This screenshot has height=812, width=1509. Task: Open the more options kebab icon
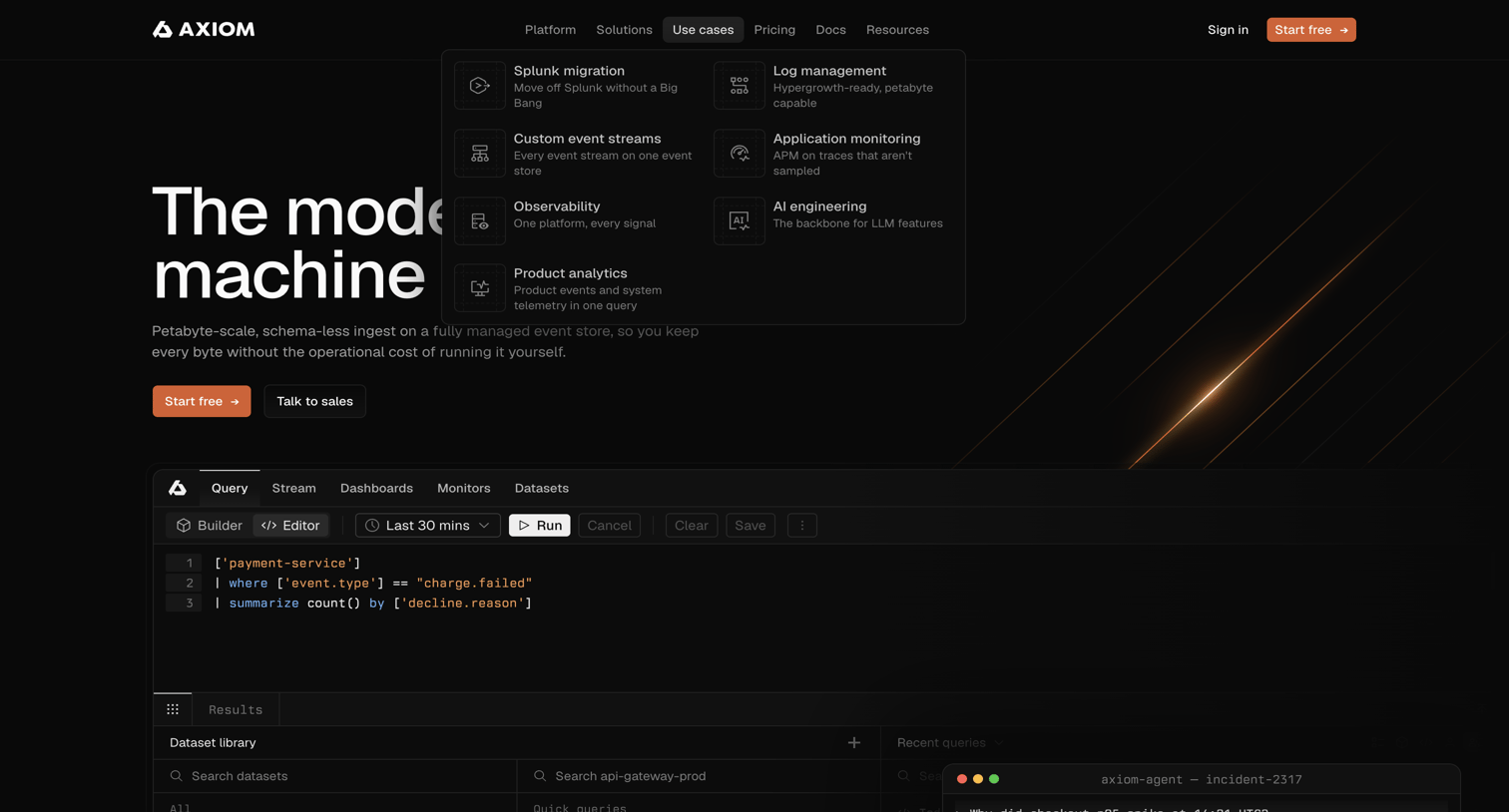pyautogui.click(x=802, y=526)
